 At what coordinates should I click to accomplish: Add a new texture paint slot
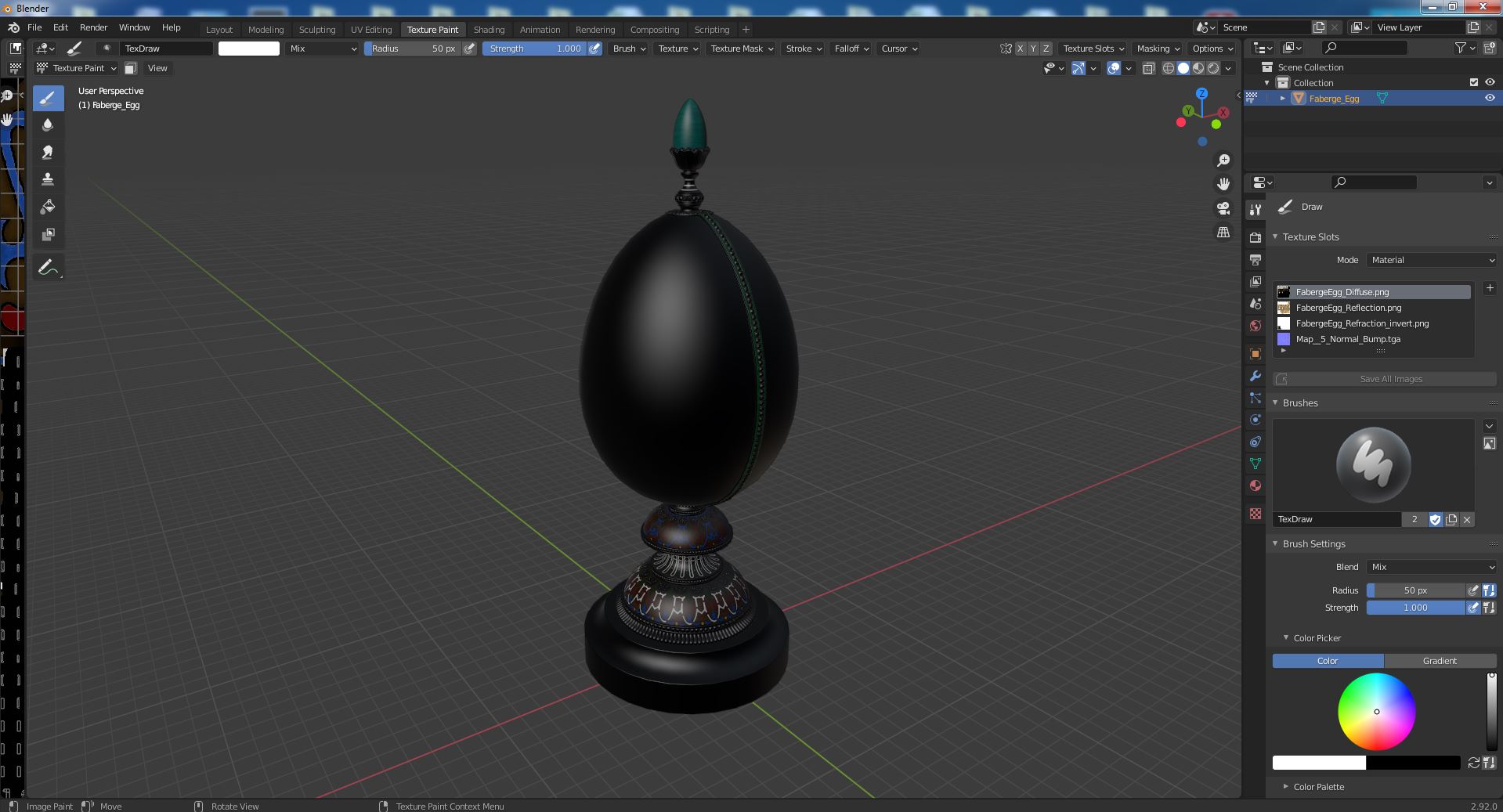click(1489, 288)
